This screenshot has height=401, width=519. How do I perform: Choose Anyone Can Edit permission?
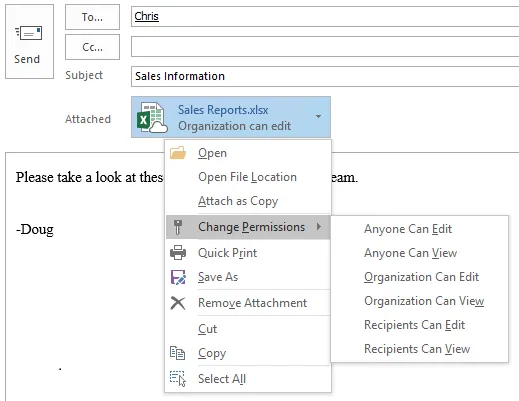click(408, 229)
